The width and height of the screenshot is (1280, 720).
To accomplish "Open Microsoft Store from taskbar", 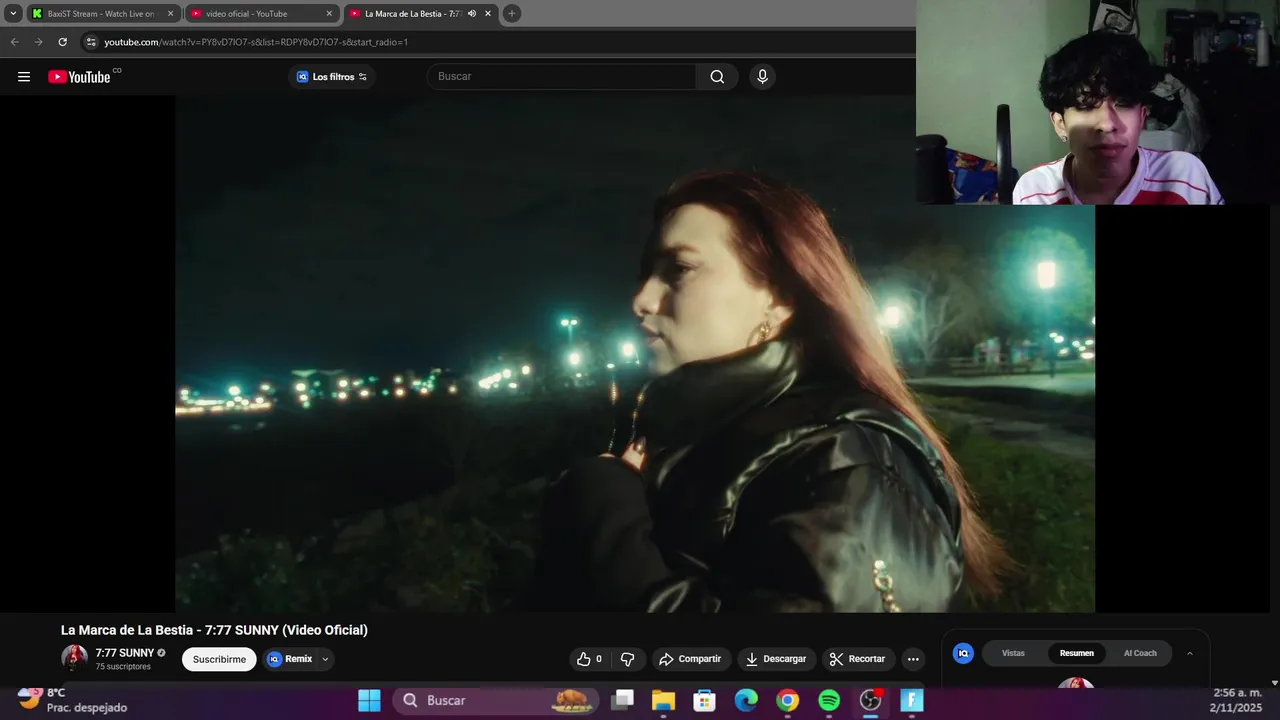I will point(705,701).
